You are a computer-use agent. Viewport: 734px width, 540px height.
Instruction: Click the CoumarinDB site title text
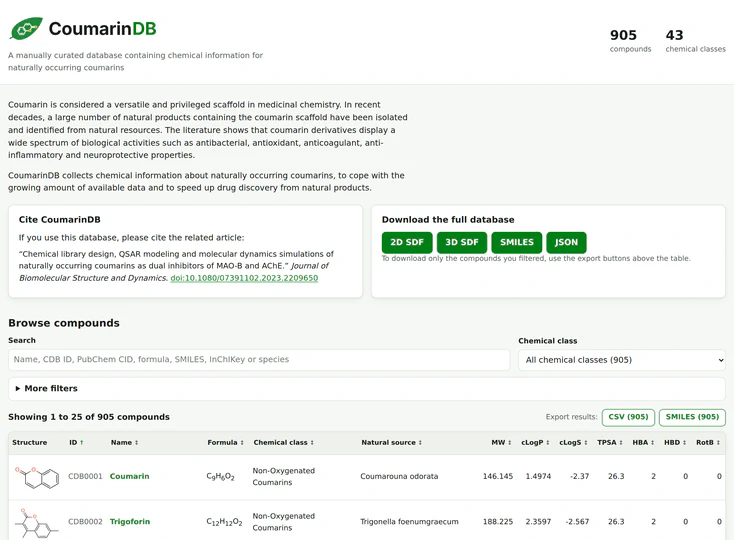point(103,29)
